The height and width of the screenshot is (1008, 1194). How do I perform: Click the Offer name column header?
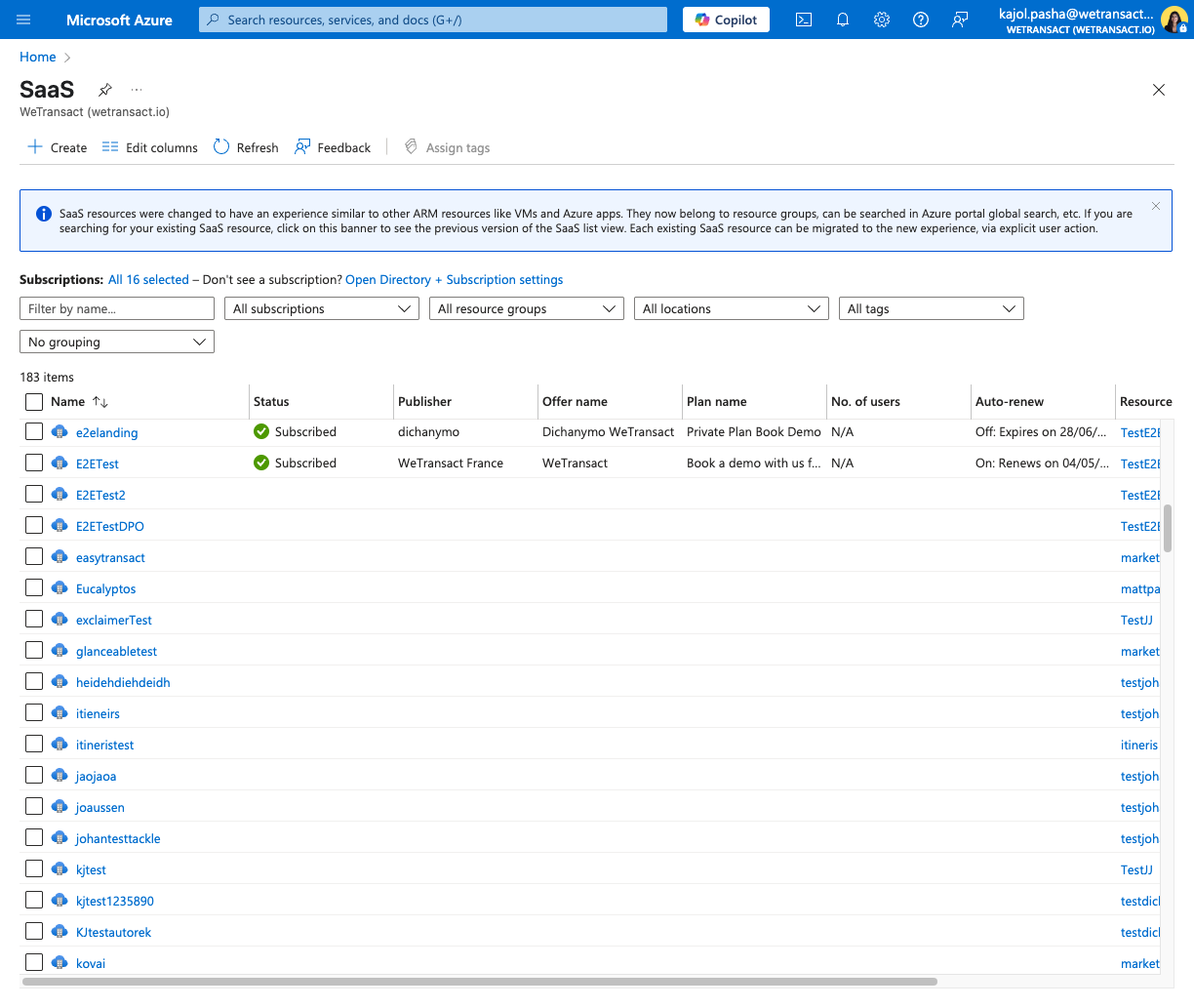coord(575,401)
